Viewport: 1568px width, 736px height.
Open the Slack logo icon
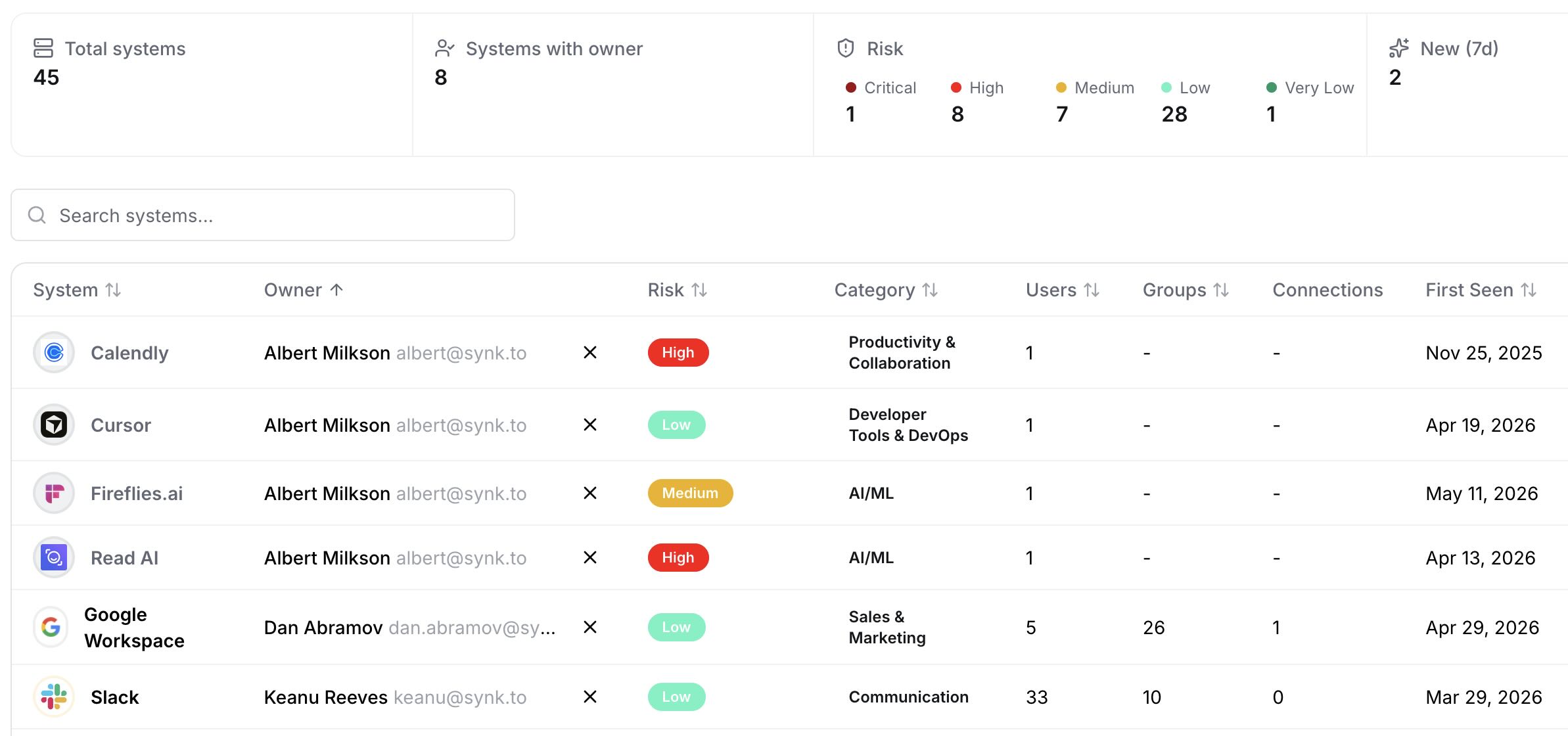(x=54, y=697)
